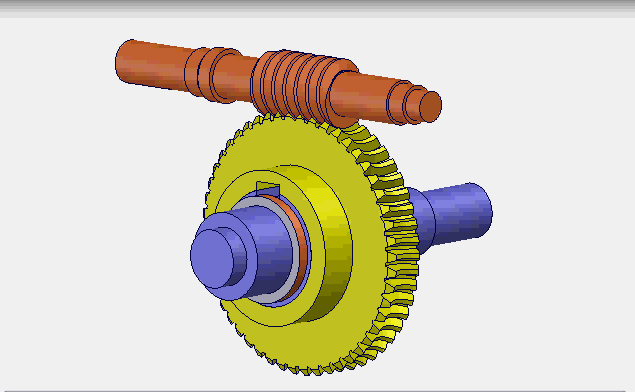
Task: Select the long left end of orange worm shaft
Action: click(152, 66)
